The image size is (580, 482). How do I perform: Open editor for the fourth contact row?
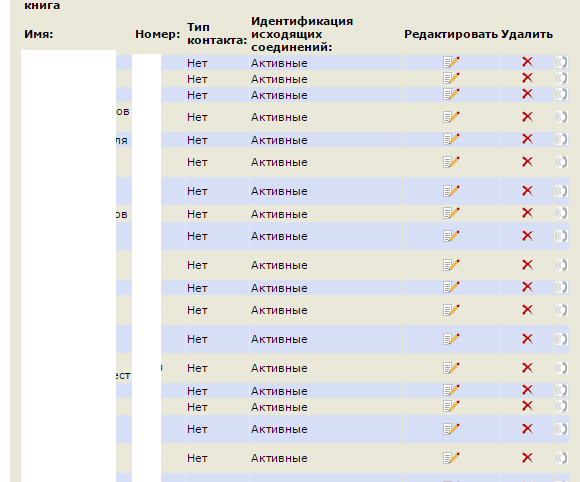[x=451, y=117]
